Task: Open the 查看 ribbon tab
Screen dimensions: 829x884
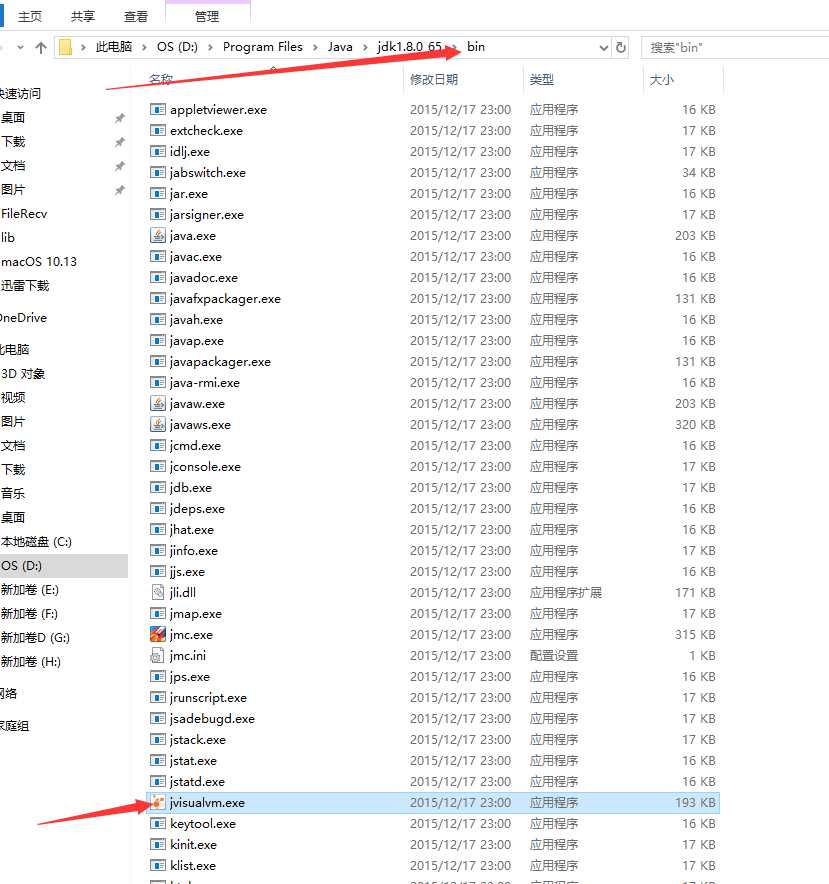Action: tap(136, 16)
